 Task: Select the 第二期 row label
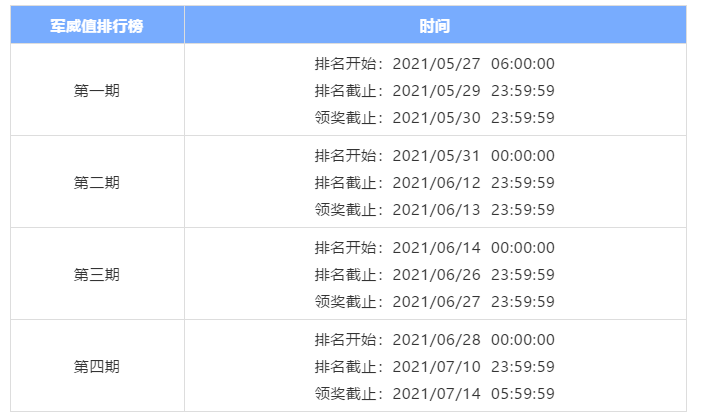coord(97,183)
